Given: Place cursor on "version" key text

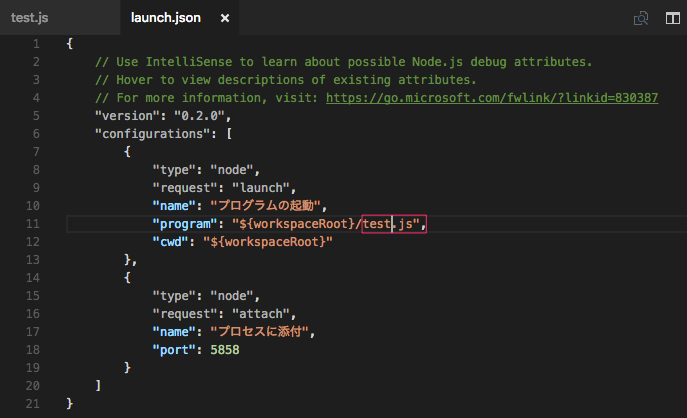Looking at the screenshot, I should click(x=127, y=116).
